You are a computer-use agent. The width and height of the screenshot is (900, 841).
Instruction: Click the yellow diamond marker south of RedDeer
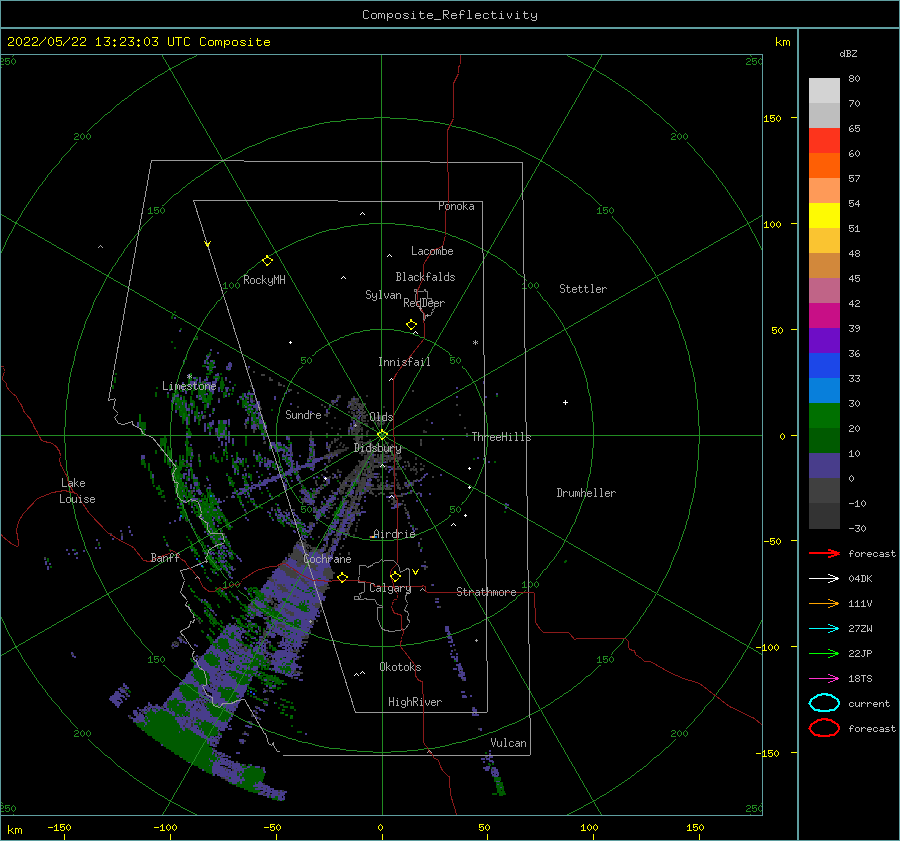tap(412, 325)
